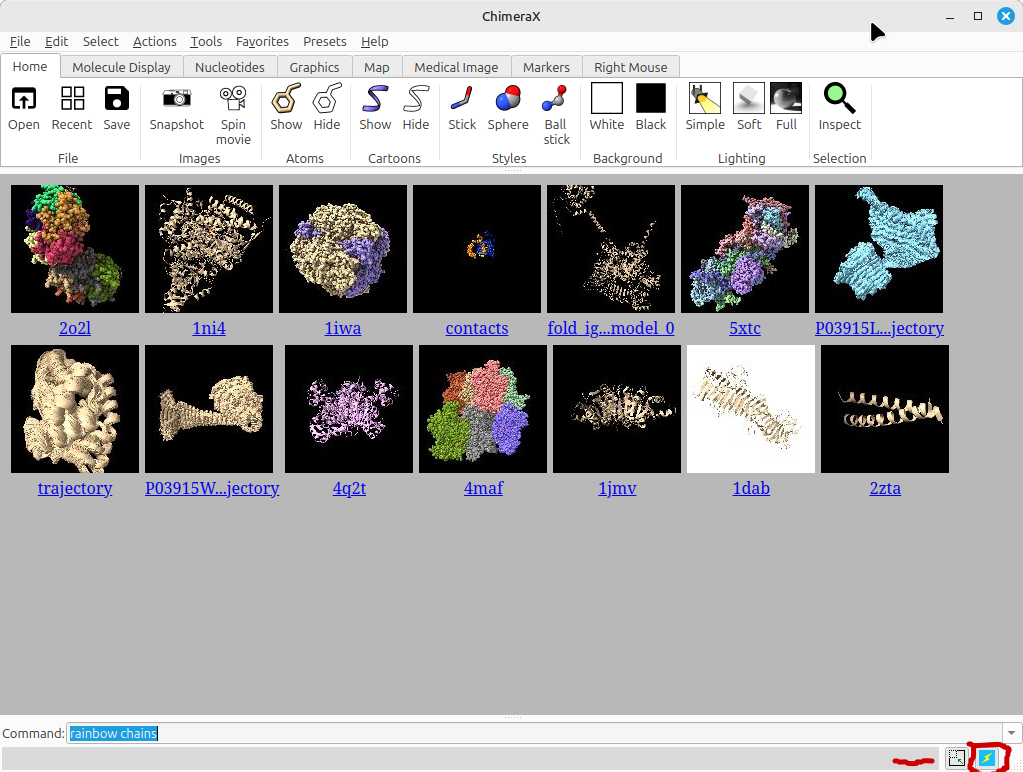The height and width of the screenshot is (772, 1023).
Task: Open the Tools menu
Action: click(x=206, y=41)
